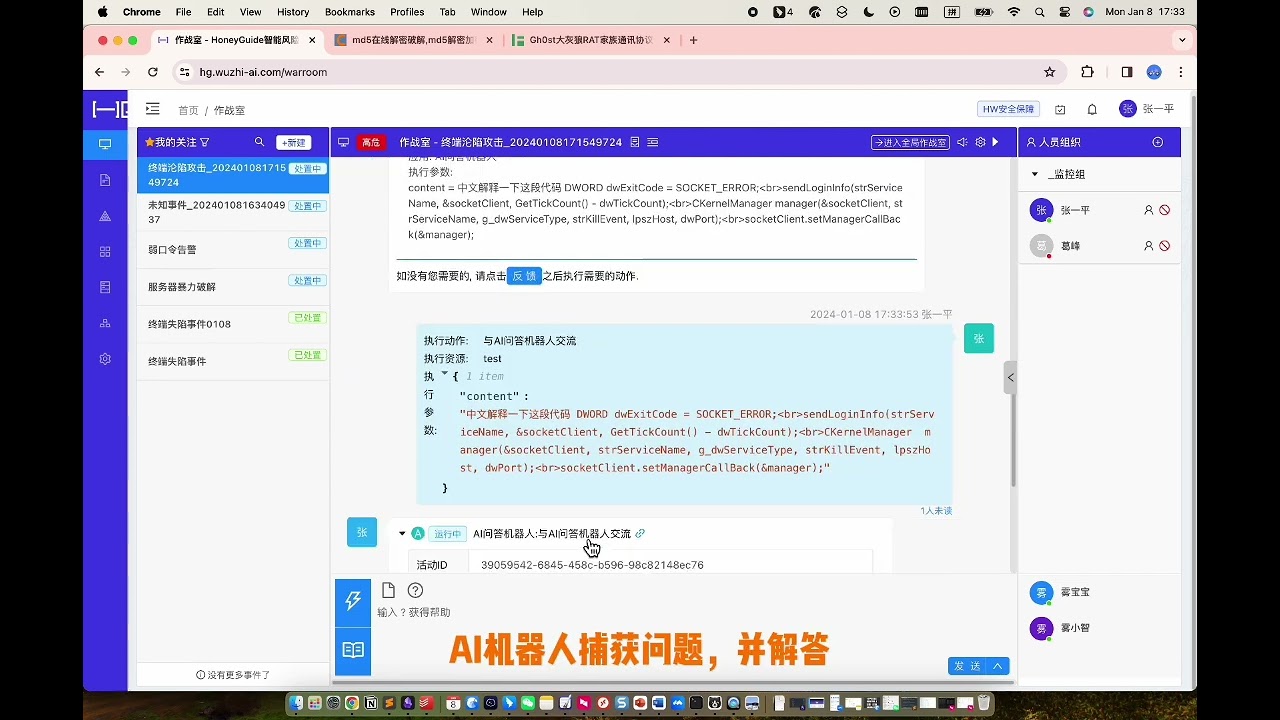
Task: Open the calendar check icon in header
Action: [1060, 109]
